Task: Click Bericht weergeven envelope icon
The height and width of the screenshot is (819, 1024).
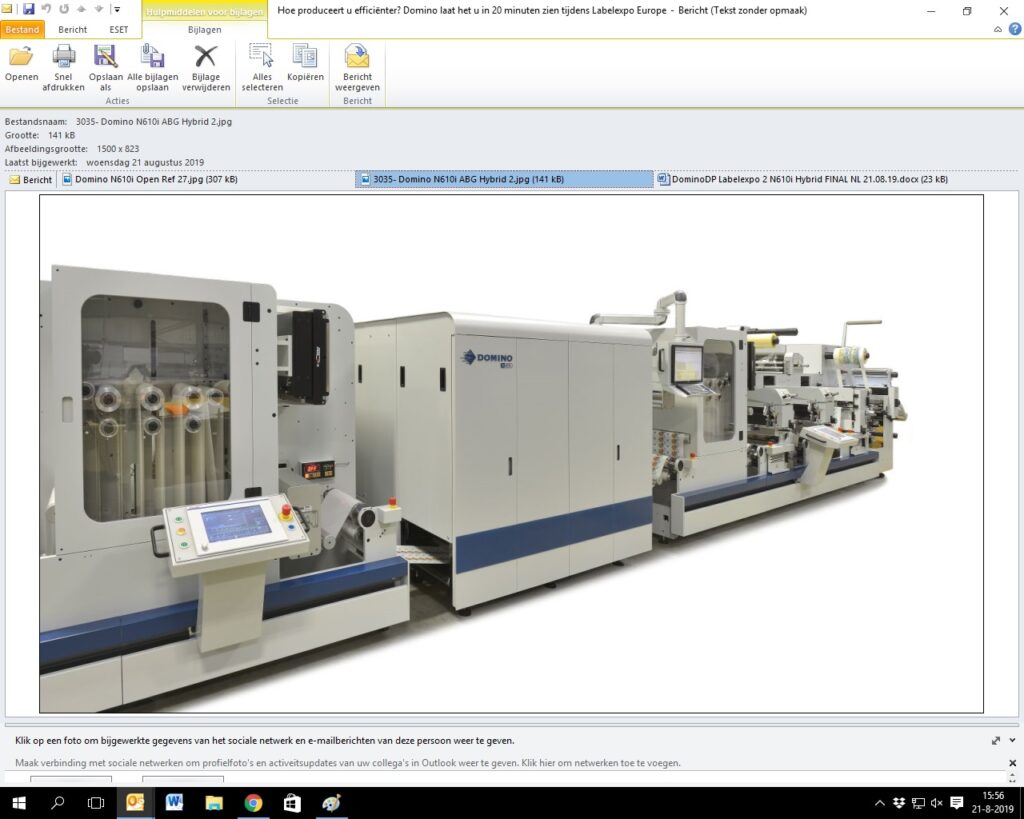Action: (x=357, y=56)
